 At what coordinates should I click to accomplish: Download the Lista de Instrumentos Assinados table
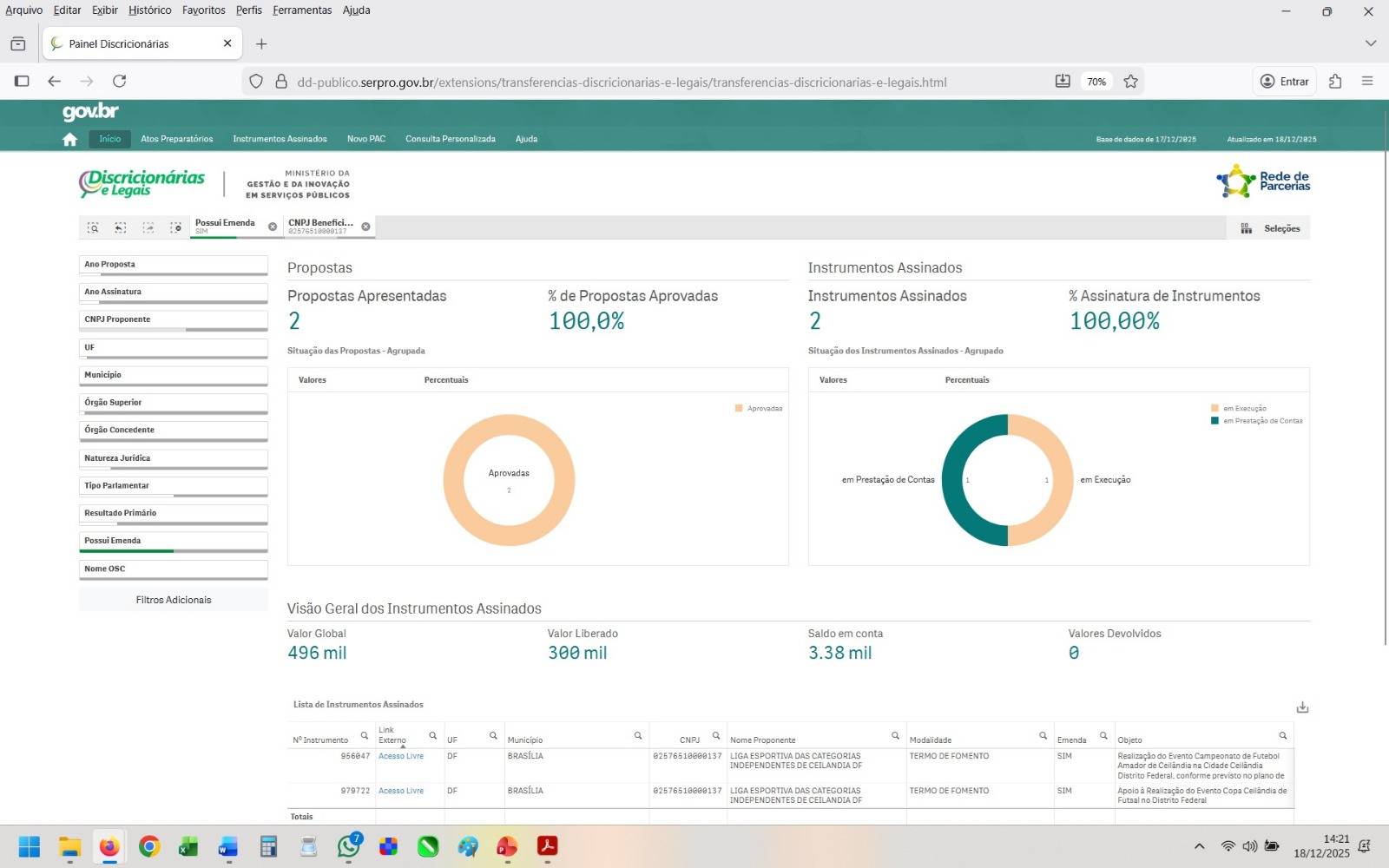click(1302, 707)
